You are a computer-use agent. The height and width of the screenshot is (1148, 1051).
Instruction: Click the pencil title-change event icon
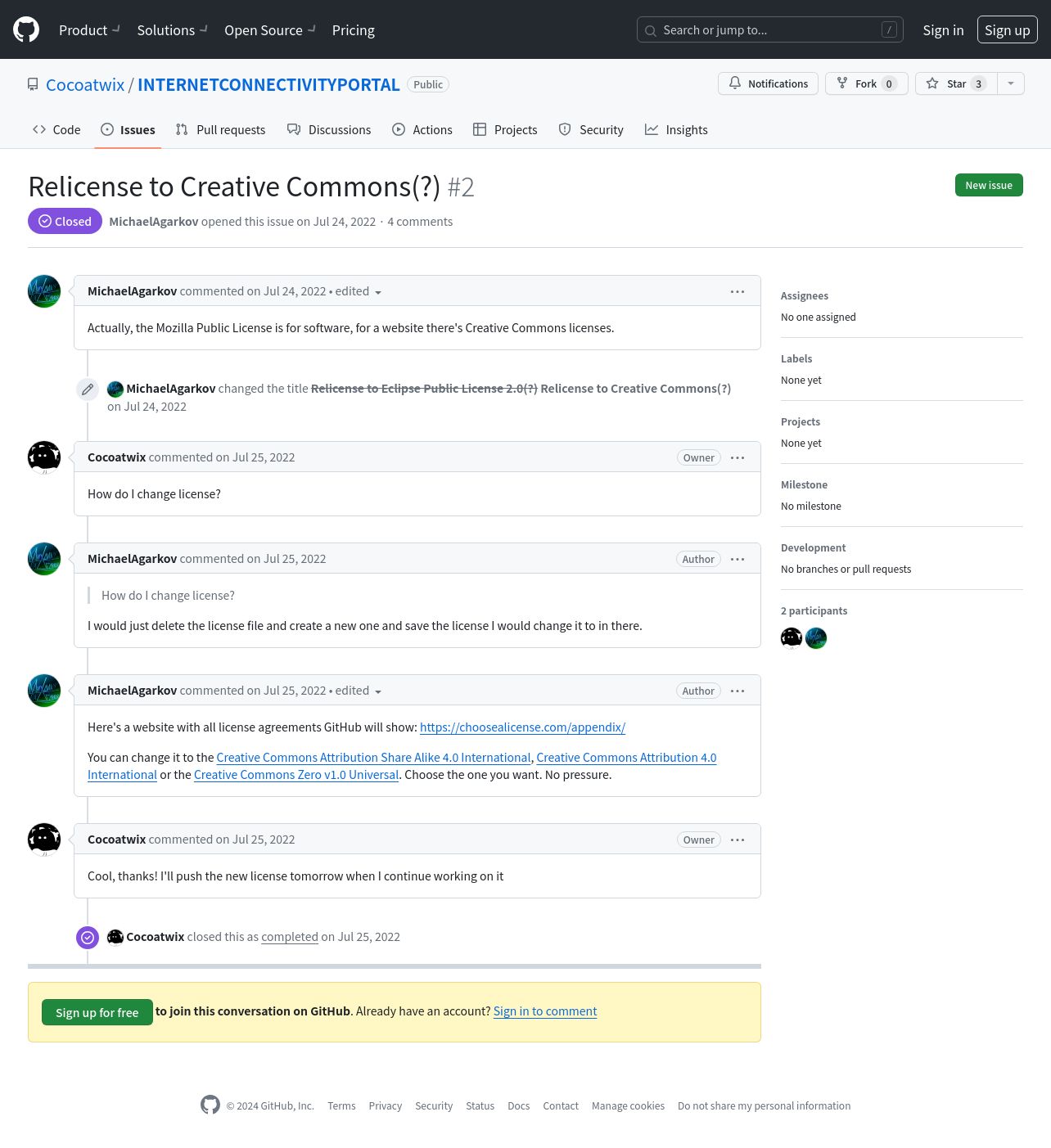pos(88,389)
